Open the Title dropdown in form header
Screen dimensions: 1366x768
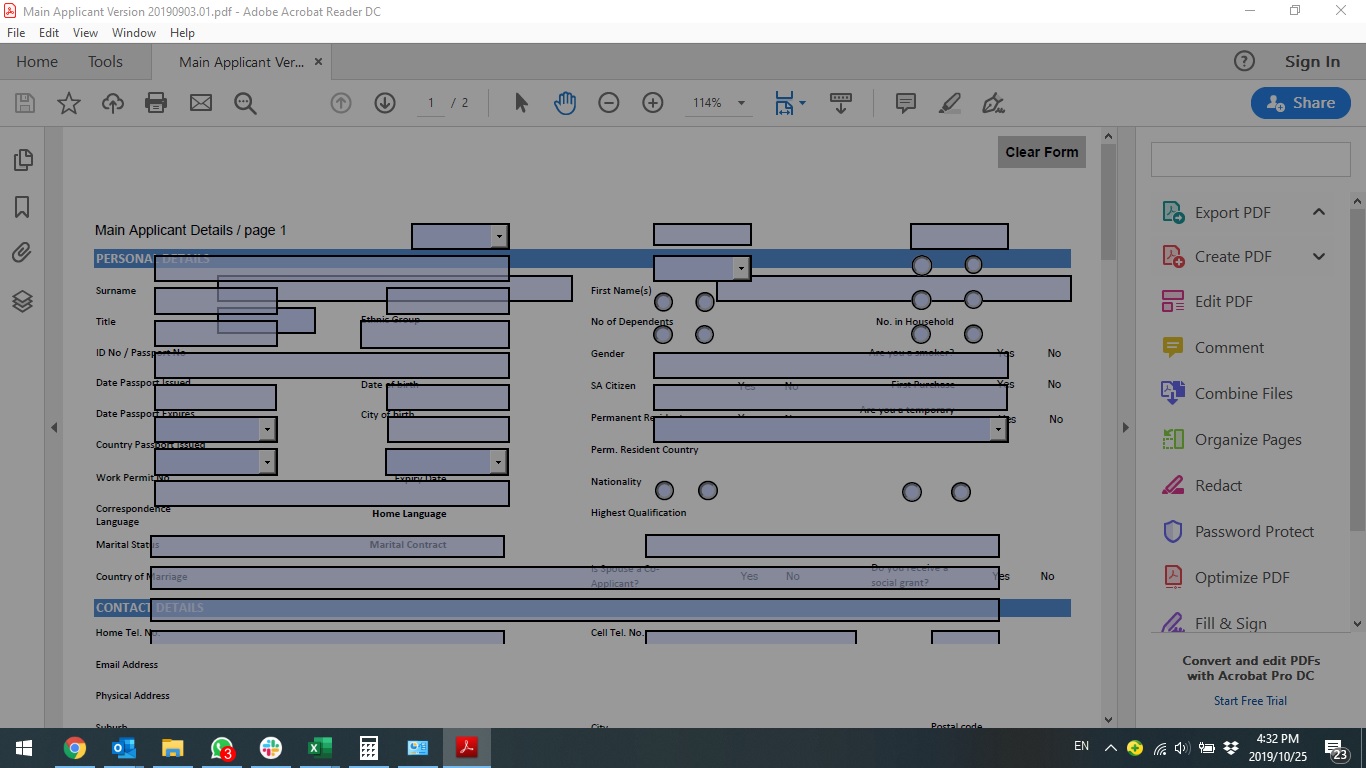[x=498, y=236]
